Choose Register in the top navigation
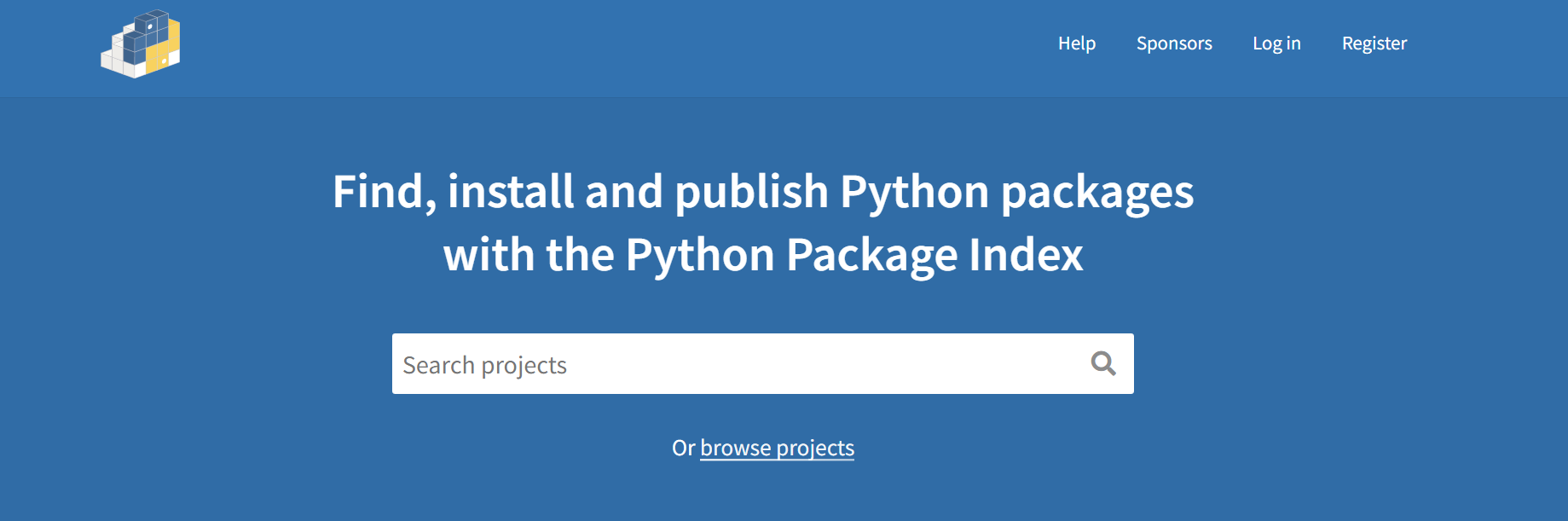Viewport: 1568px width, 521px height. click(x=1374, y=43)
